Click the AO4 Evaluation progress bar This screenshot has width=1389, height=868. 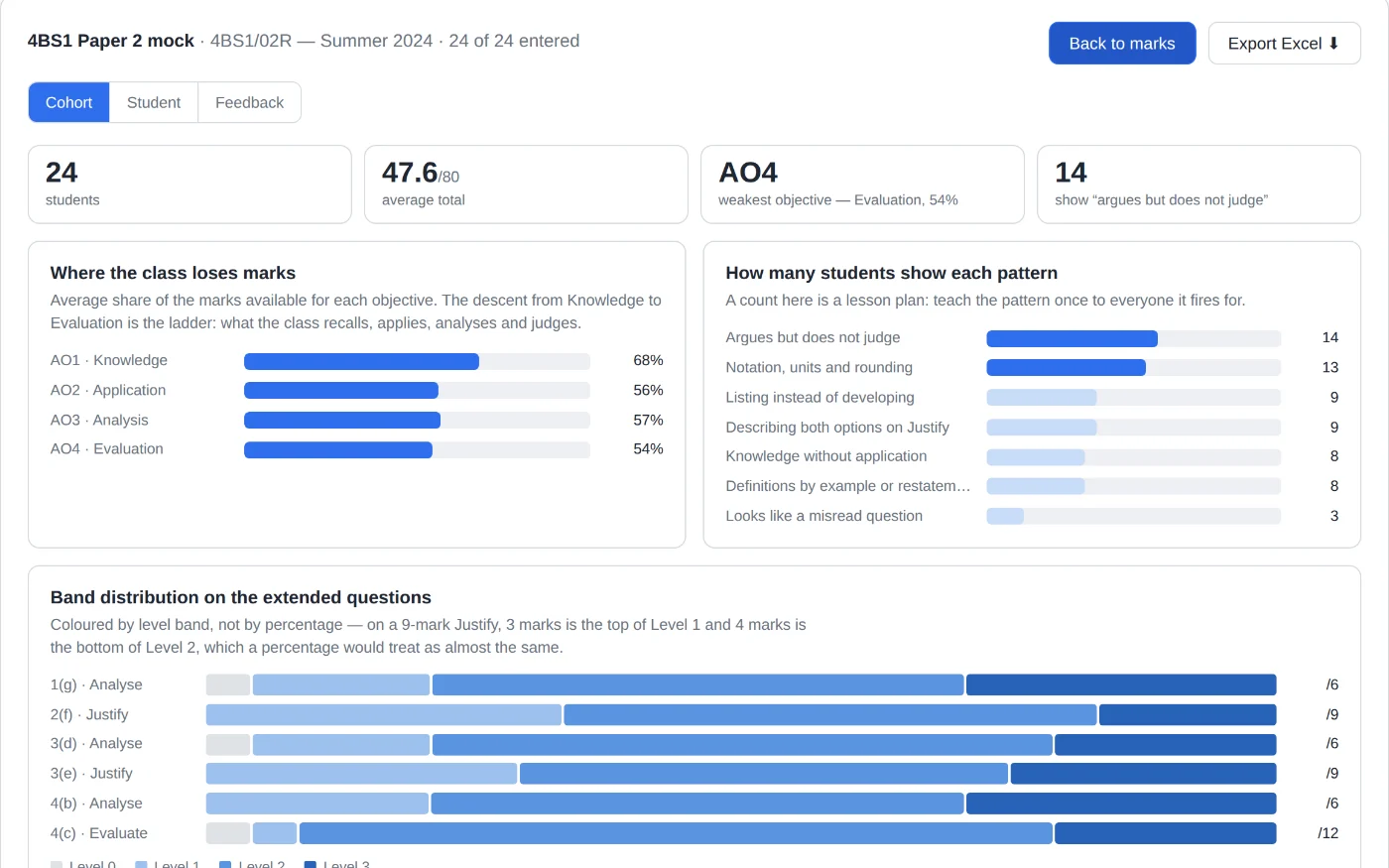(x=417, y=449)
